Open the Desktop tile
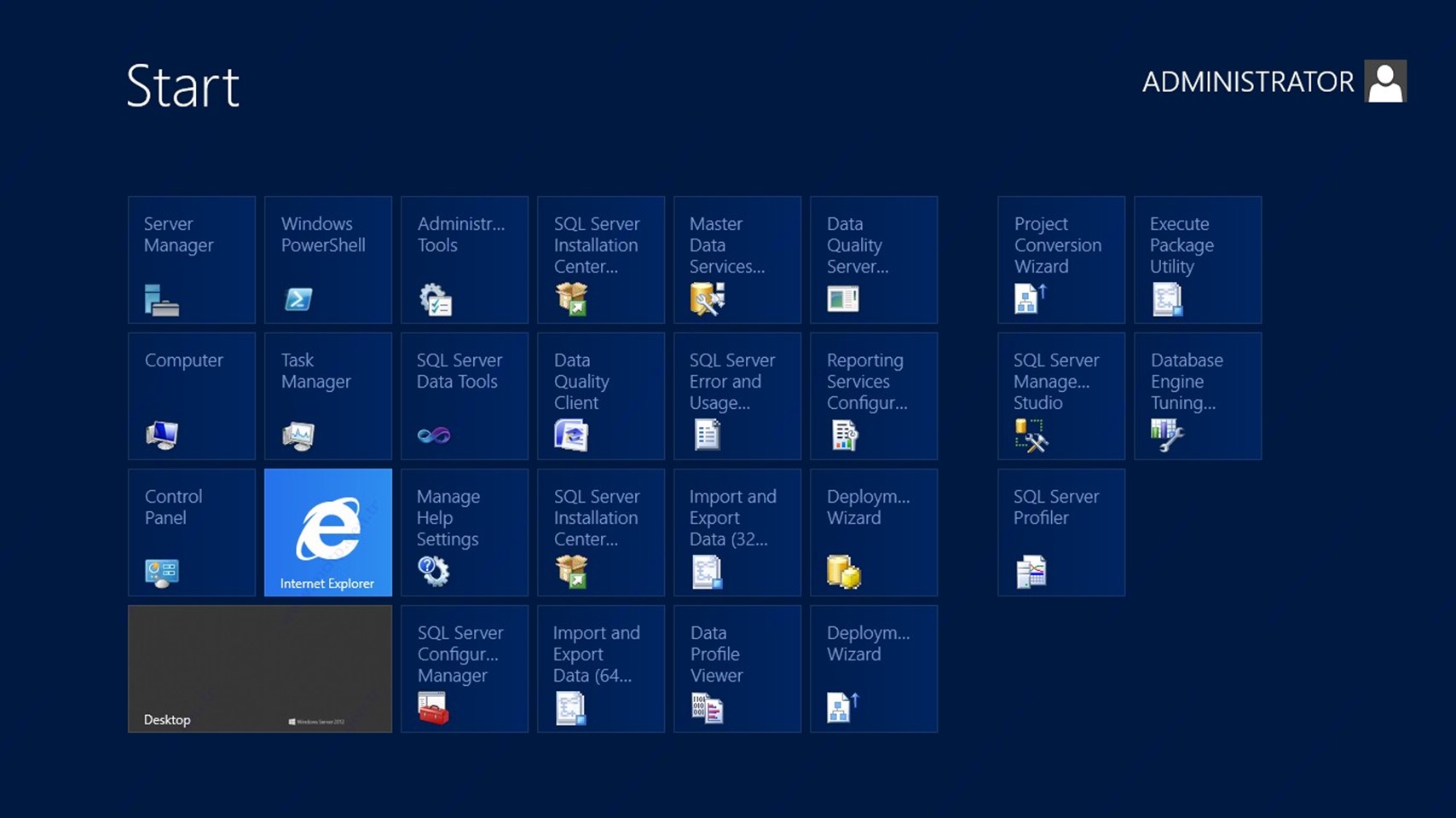The image size is (1456, 818). pos(260,669)
